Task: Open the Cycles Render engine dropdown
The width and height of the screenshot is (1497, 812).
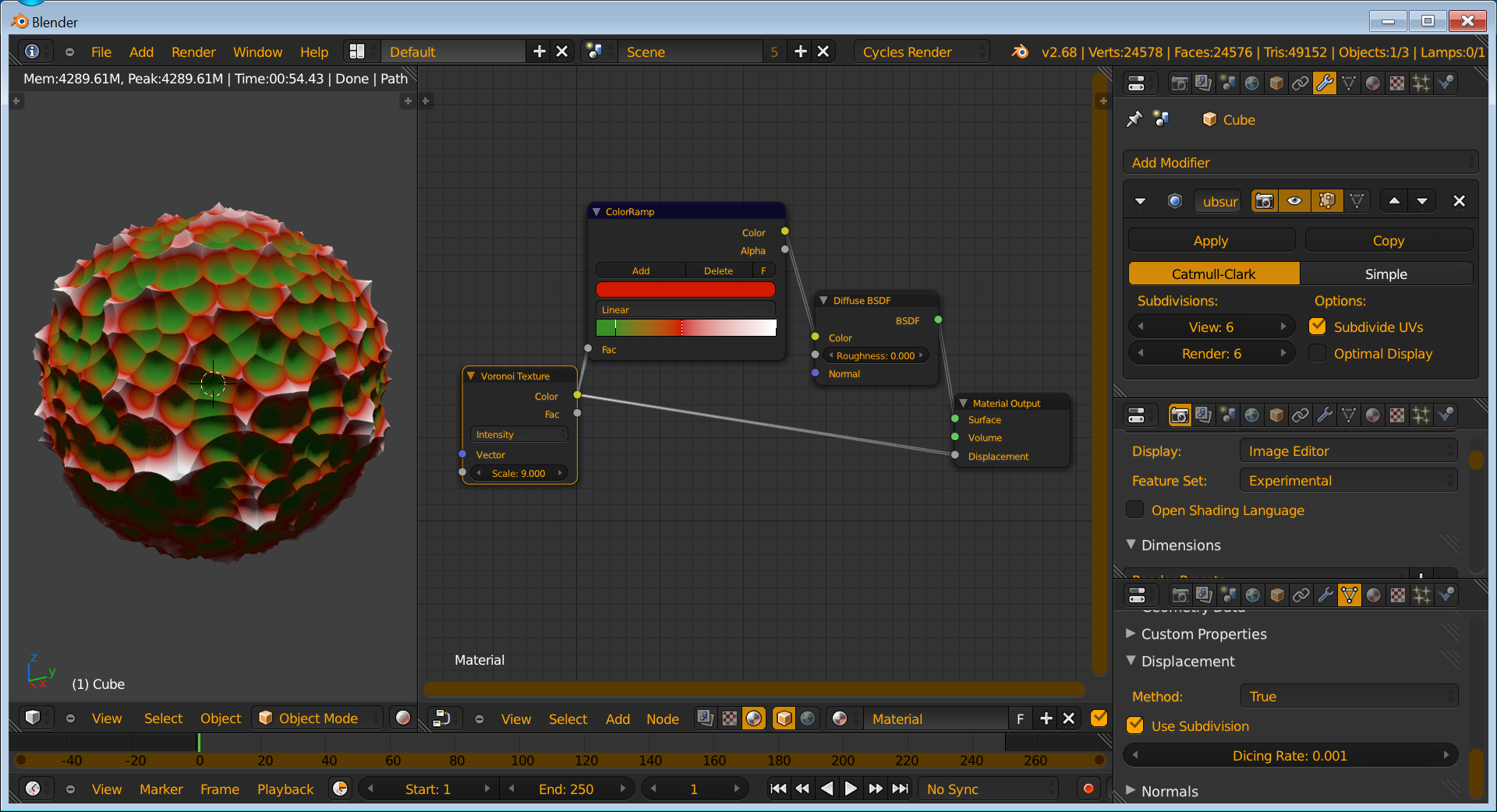Action: tap(922, 51)
